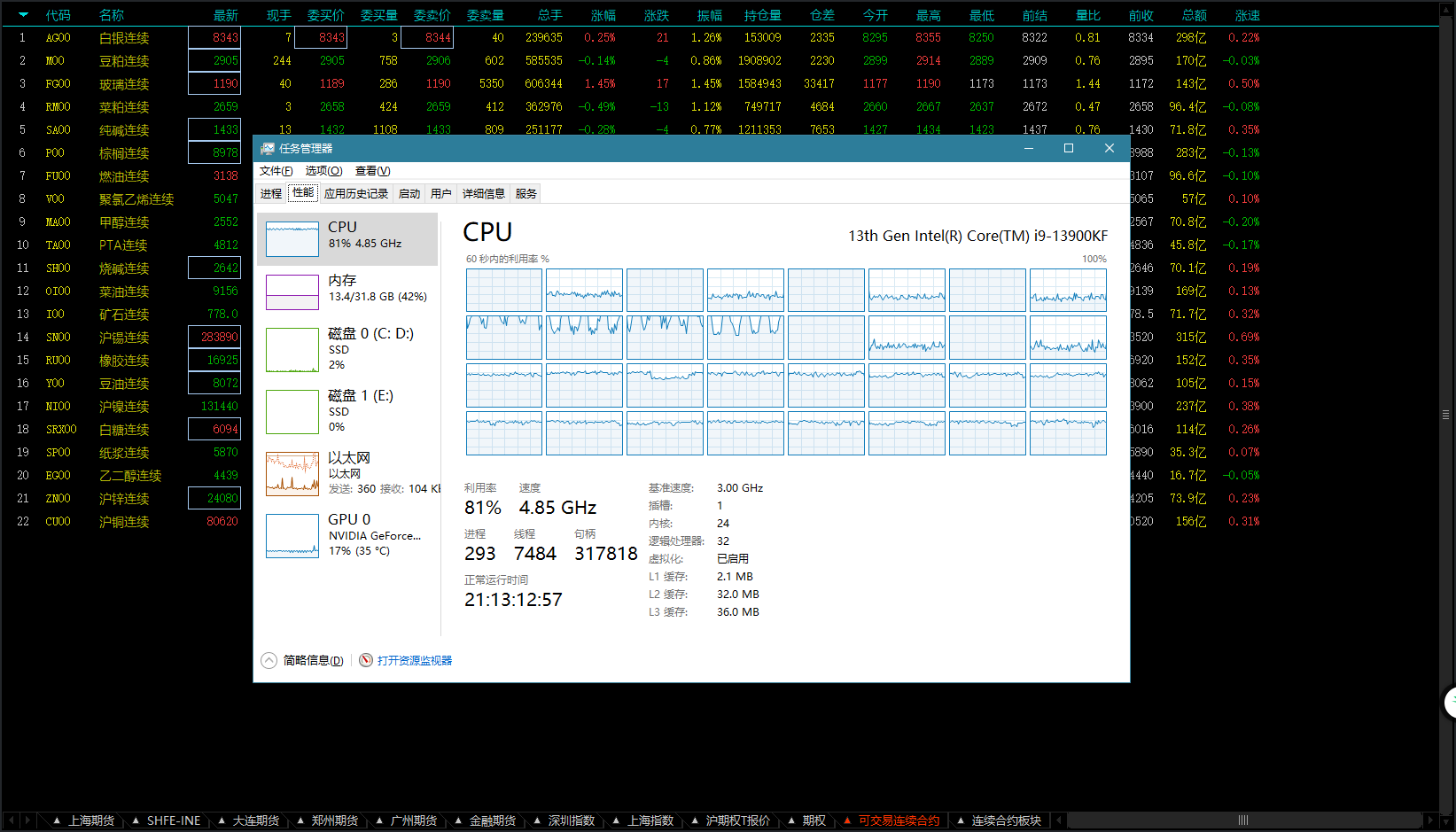The image size is (1456, 832).
Task: Click the red triangle before 可交易连续合约 tab
Action: pyautogui.click(x=847, y=820)
